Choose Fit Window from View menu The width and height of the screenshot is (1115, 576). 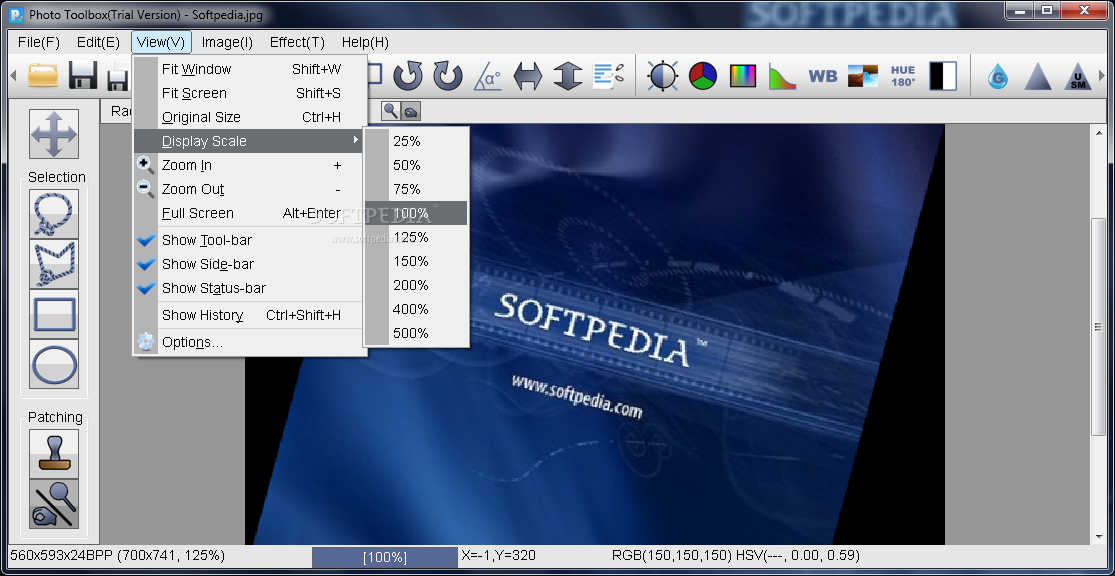point(250,69)
